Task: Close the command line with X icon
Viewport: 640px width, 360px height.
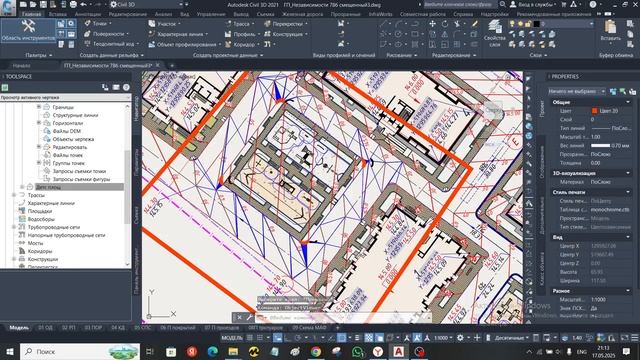Action: point(240,317)
